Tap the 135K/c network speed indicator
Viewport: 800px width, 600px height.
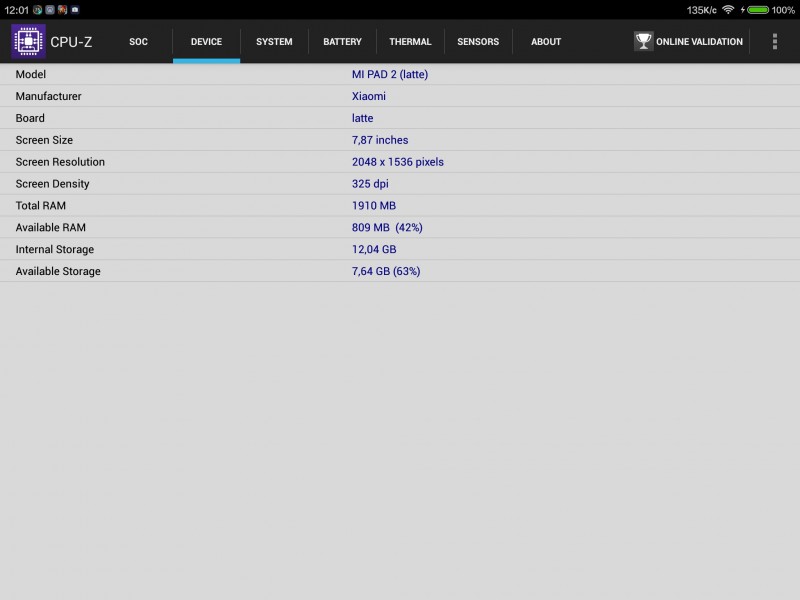[702, 10]
